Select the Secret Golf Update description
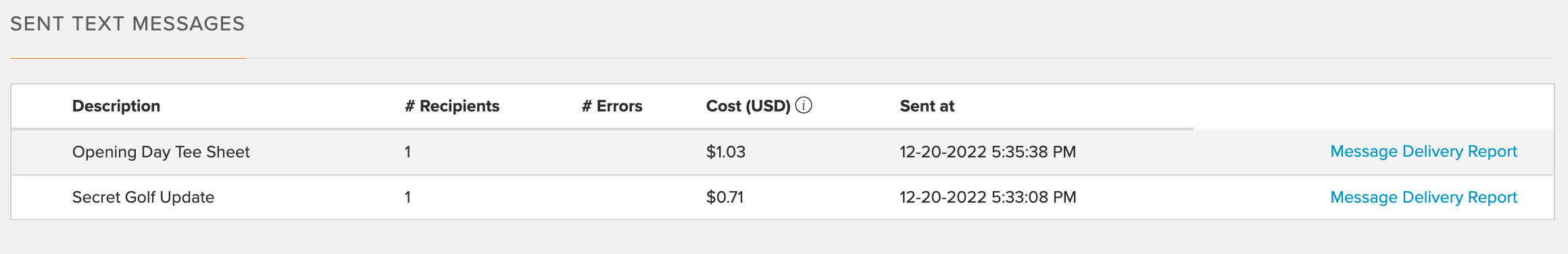Viewport: 1568px width, 254px height. [x=143, y=197]
